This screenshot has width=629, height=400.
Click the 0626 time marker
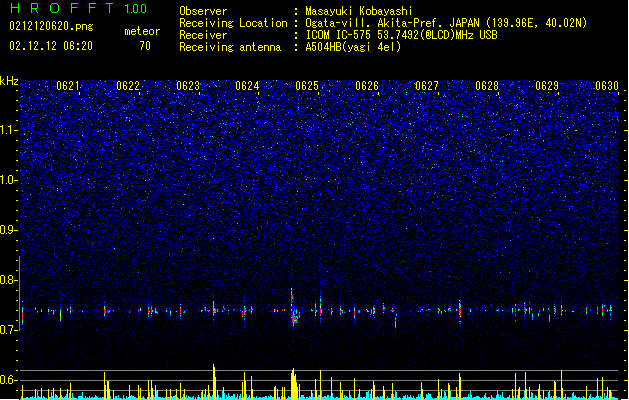[367, 85]
